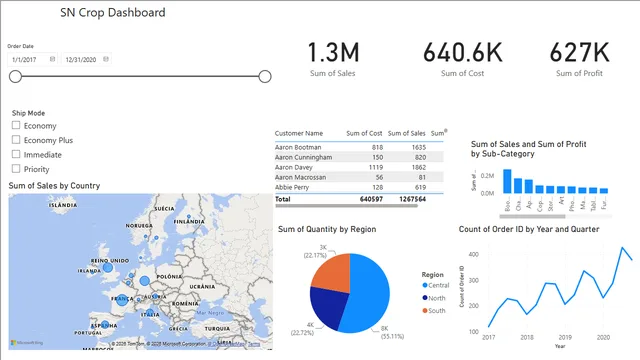Screen dimensions: 640x360
Task: Click the França bubble on map
Action: pyautogui.click(x=122, y=300)
